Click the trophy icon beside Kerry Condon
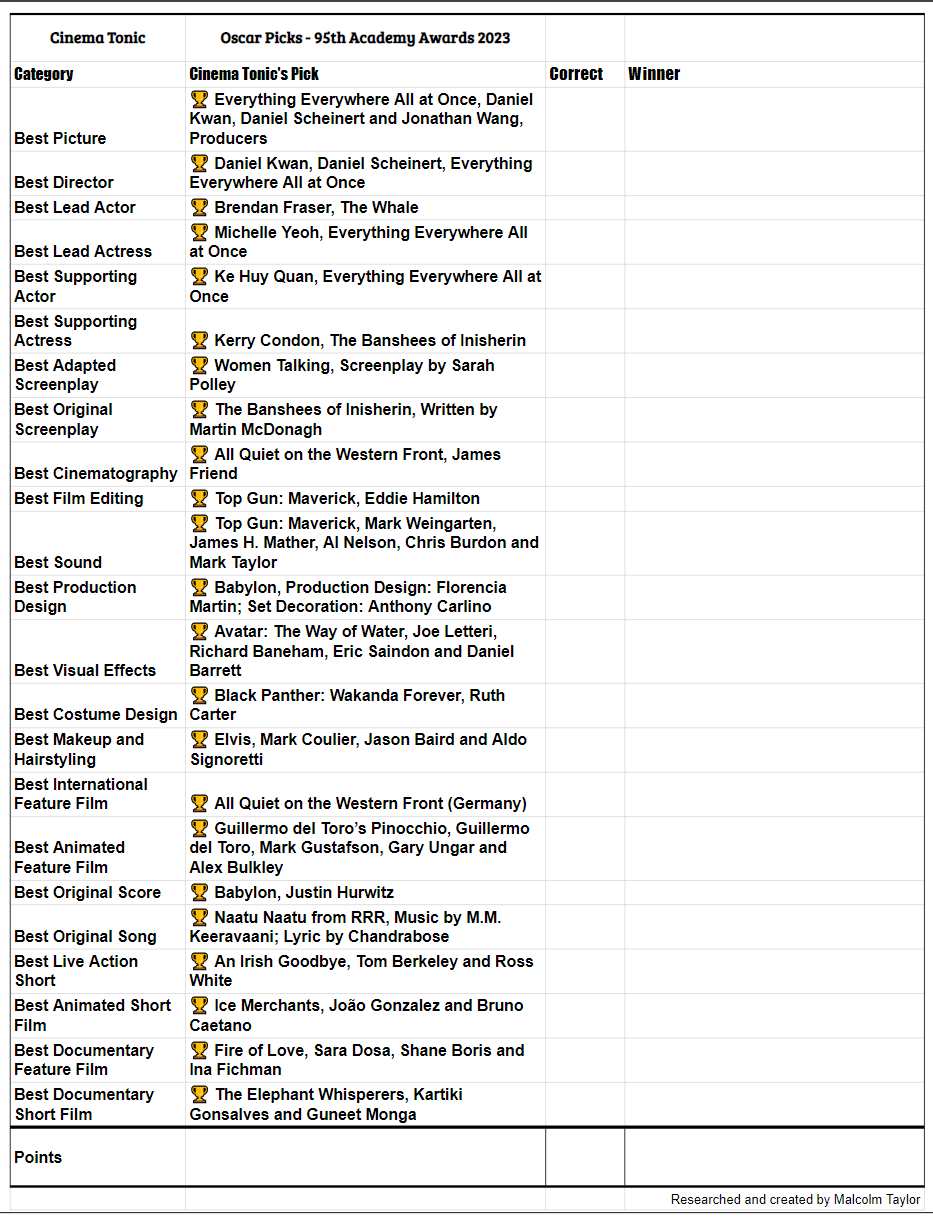933x1222 pixels. coord(199,340)
